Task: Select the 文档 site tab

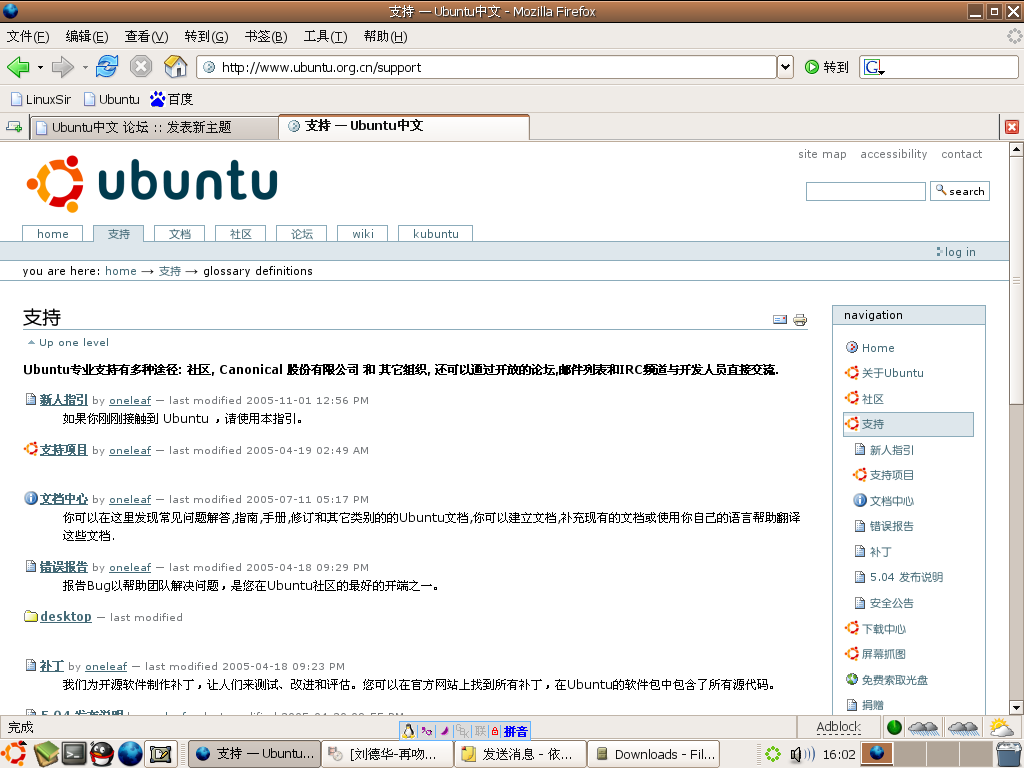Action: (180, 234)
